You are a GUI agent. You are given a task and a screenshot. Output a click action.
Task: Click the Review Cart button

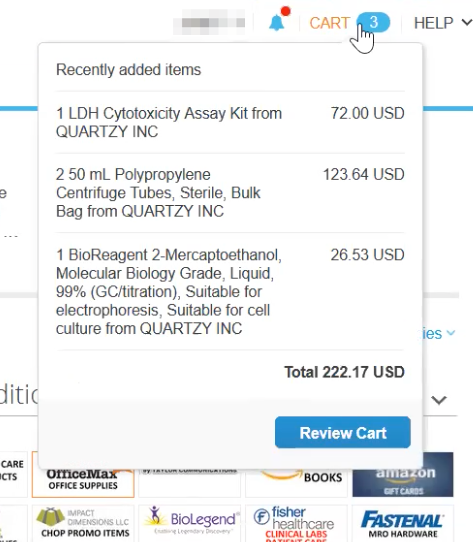(343, 432)
